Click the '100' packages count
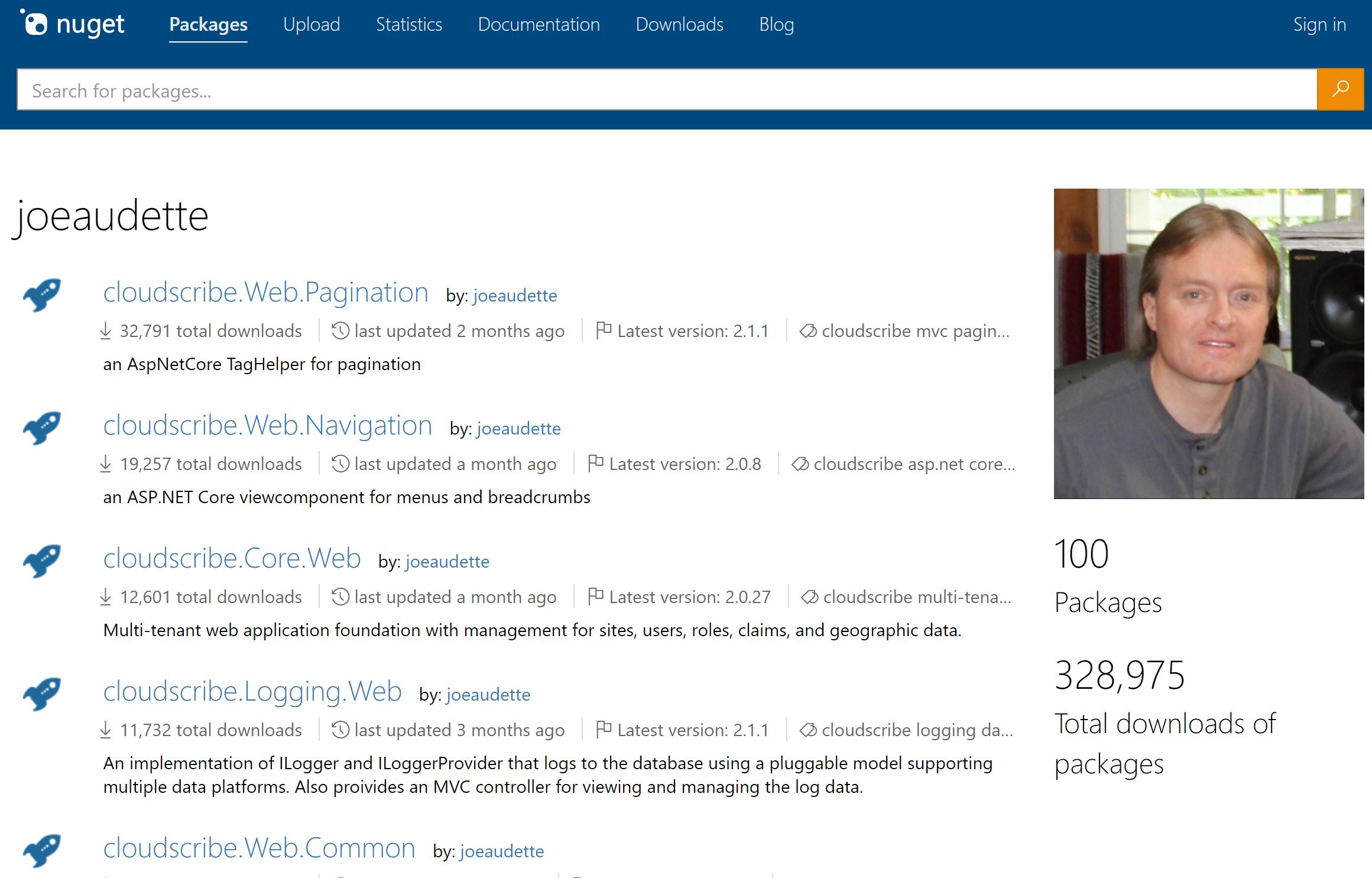This screenshot has width=1372, height=878. pos(1081,554)
